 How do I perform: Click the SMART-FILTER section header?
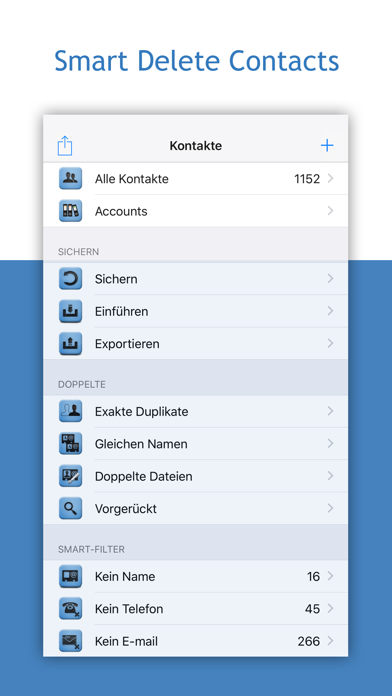coord(91,550)
